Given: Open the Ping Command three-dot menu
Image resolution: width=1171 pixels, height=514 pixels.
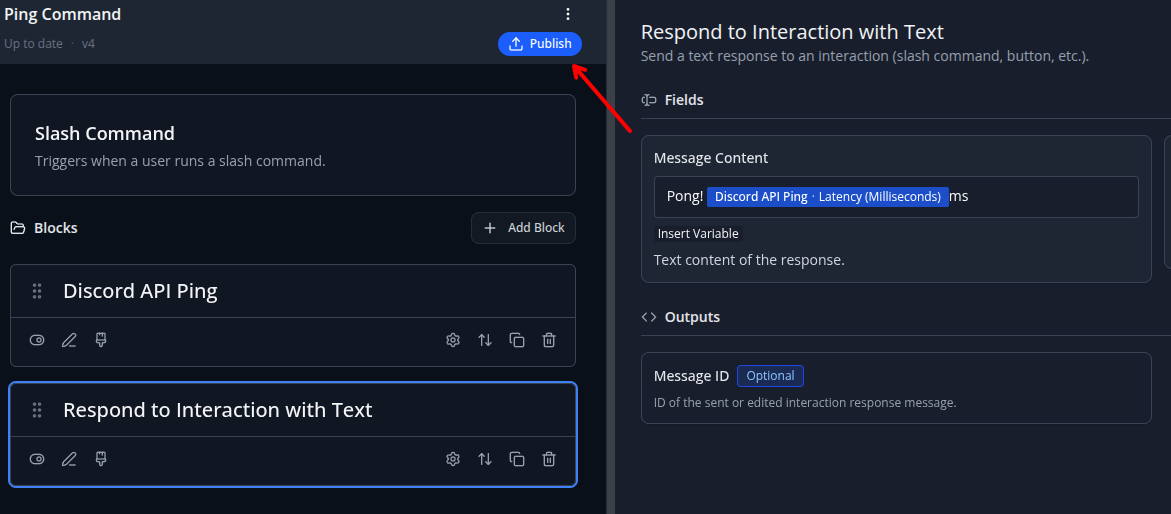Looking at the screenshot, I should pyautogui.click(x=568, y=14).
